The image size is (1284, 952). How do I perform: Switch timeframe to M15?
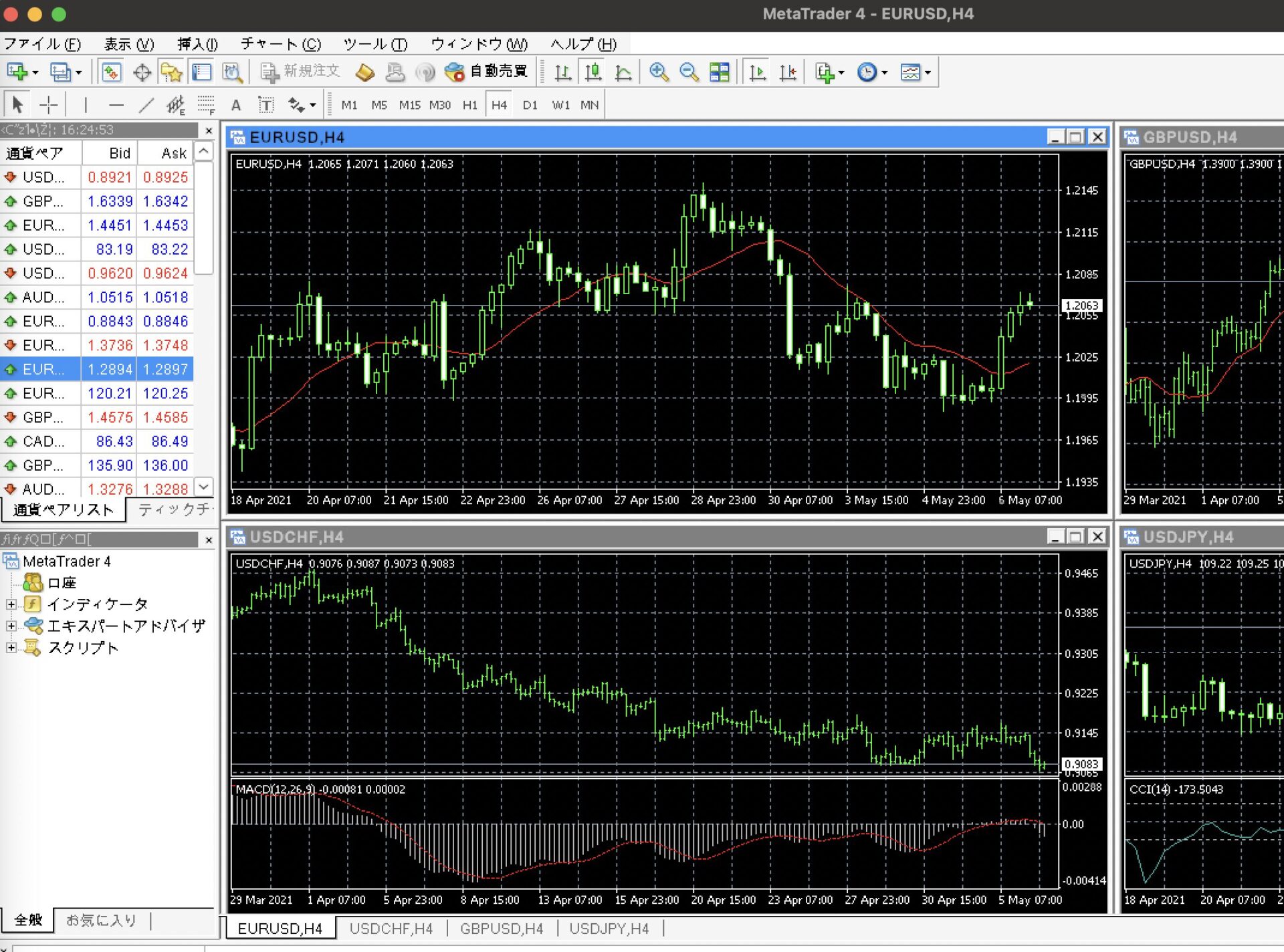409,105
